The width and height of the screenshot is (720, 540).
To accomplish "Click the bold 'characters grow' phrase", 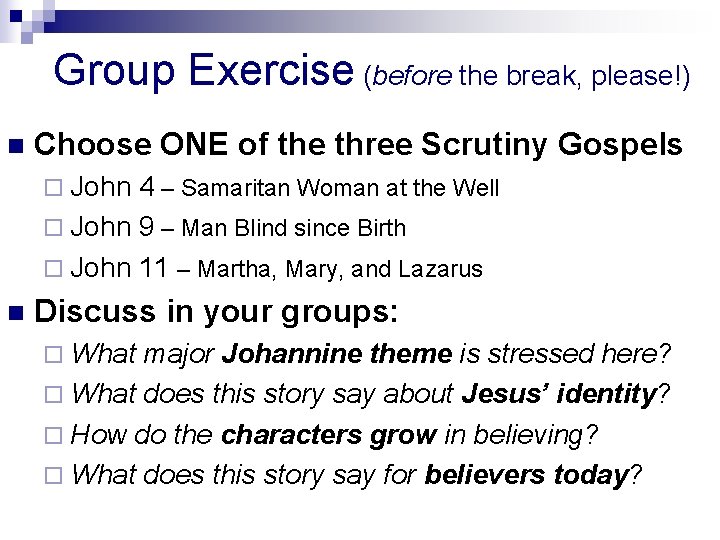I will (328, 436).
